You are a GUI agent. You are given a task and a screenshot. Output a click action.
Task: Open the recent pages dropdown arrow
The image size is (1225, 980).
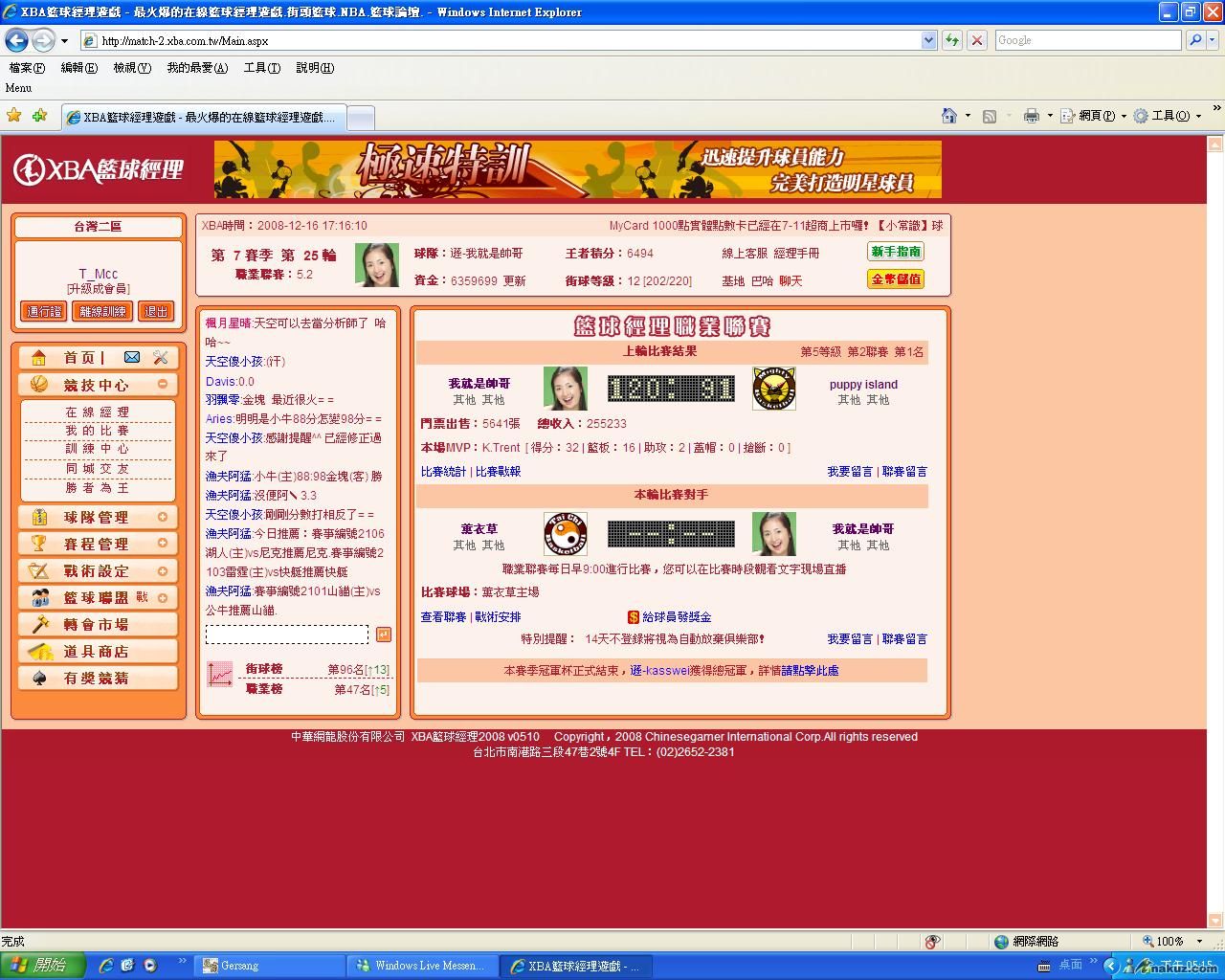coord(64,40)
